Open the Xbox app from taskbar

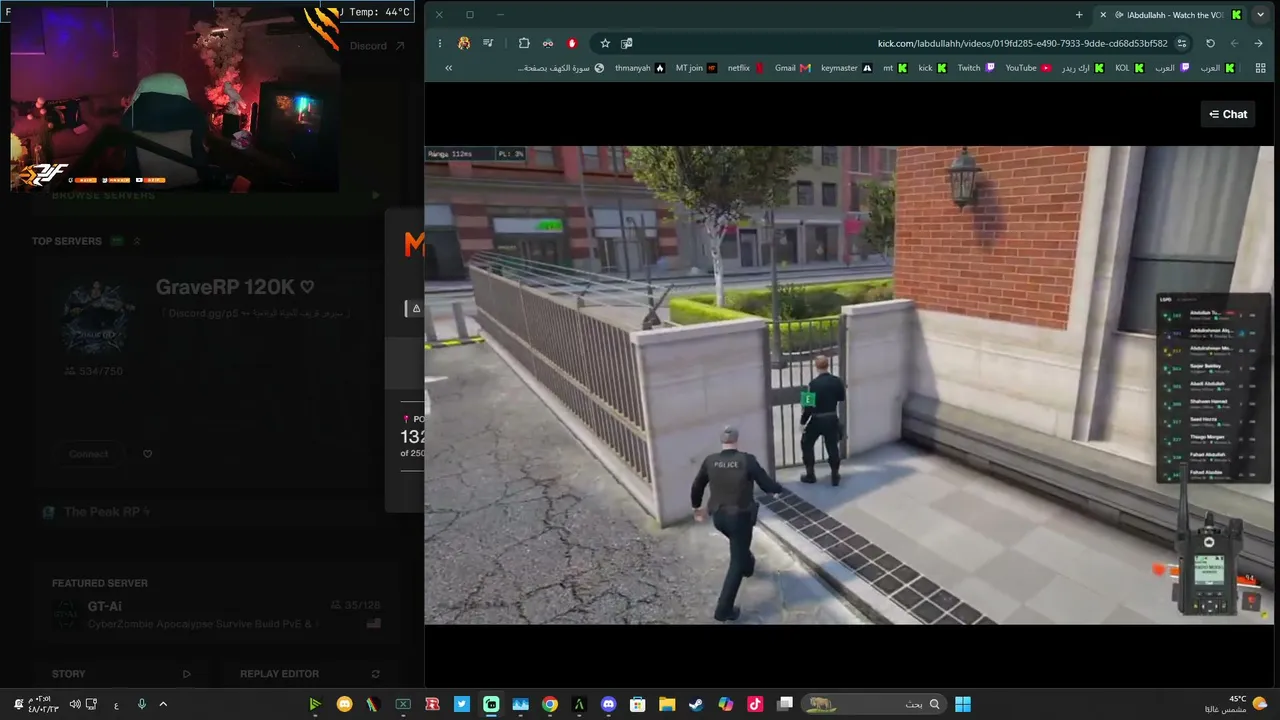403,704
